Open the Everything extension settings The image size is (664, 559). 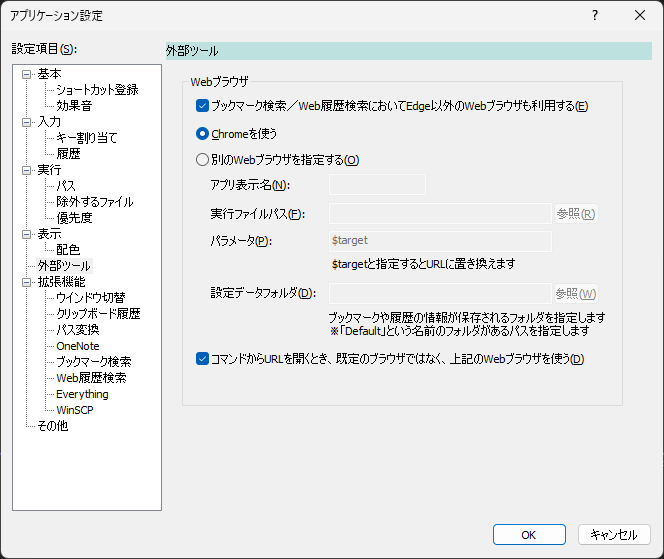point(82,394)
